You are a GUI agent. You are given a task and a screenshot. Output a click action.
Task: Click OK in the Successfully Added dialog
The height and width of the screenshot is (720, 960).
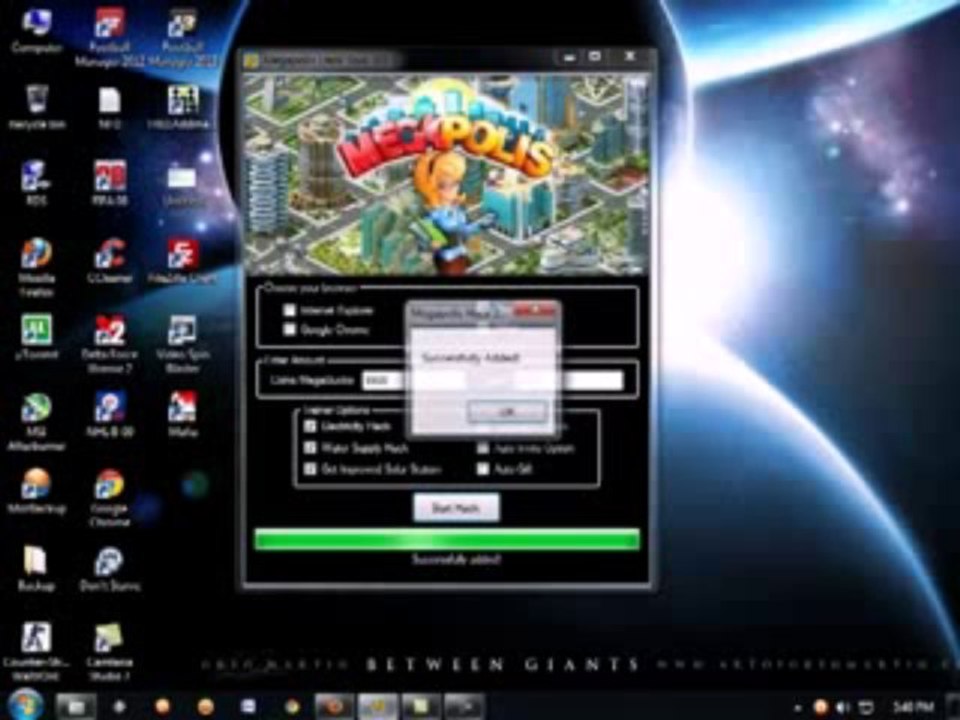[x=507, y=413]
